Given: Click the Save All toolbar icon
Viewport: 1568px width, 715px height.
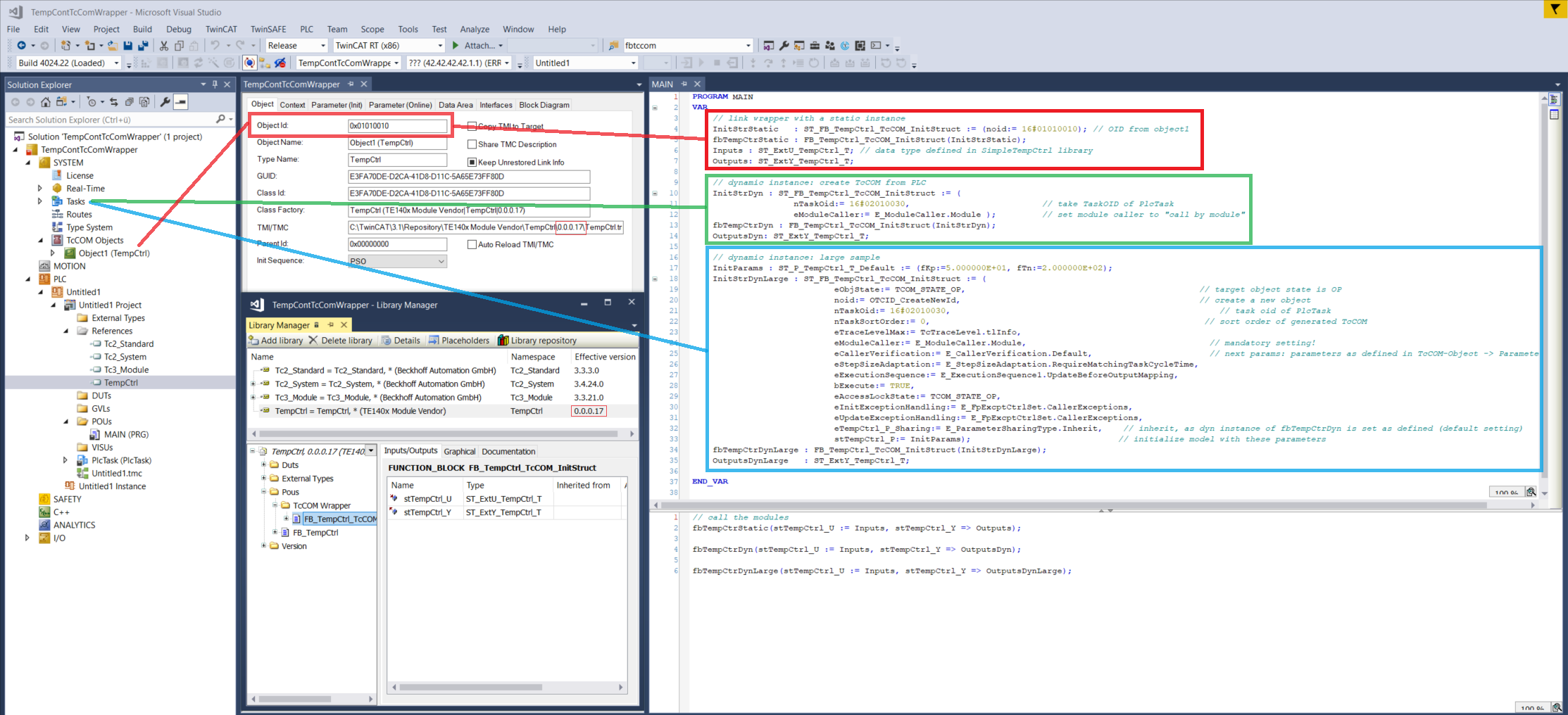Looking at the screenshot, I should click(x=143, y=46).
